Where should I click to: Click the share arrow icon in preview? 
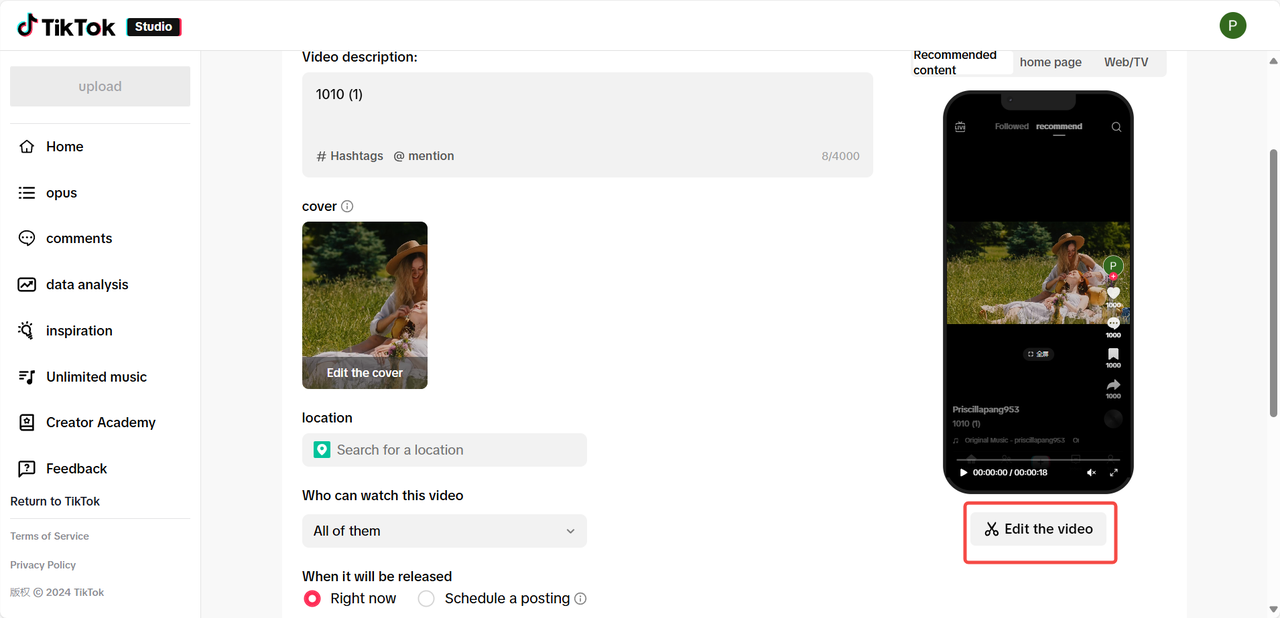coord(1113,384)
